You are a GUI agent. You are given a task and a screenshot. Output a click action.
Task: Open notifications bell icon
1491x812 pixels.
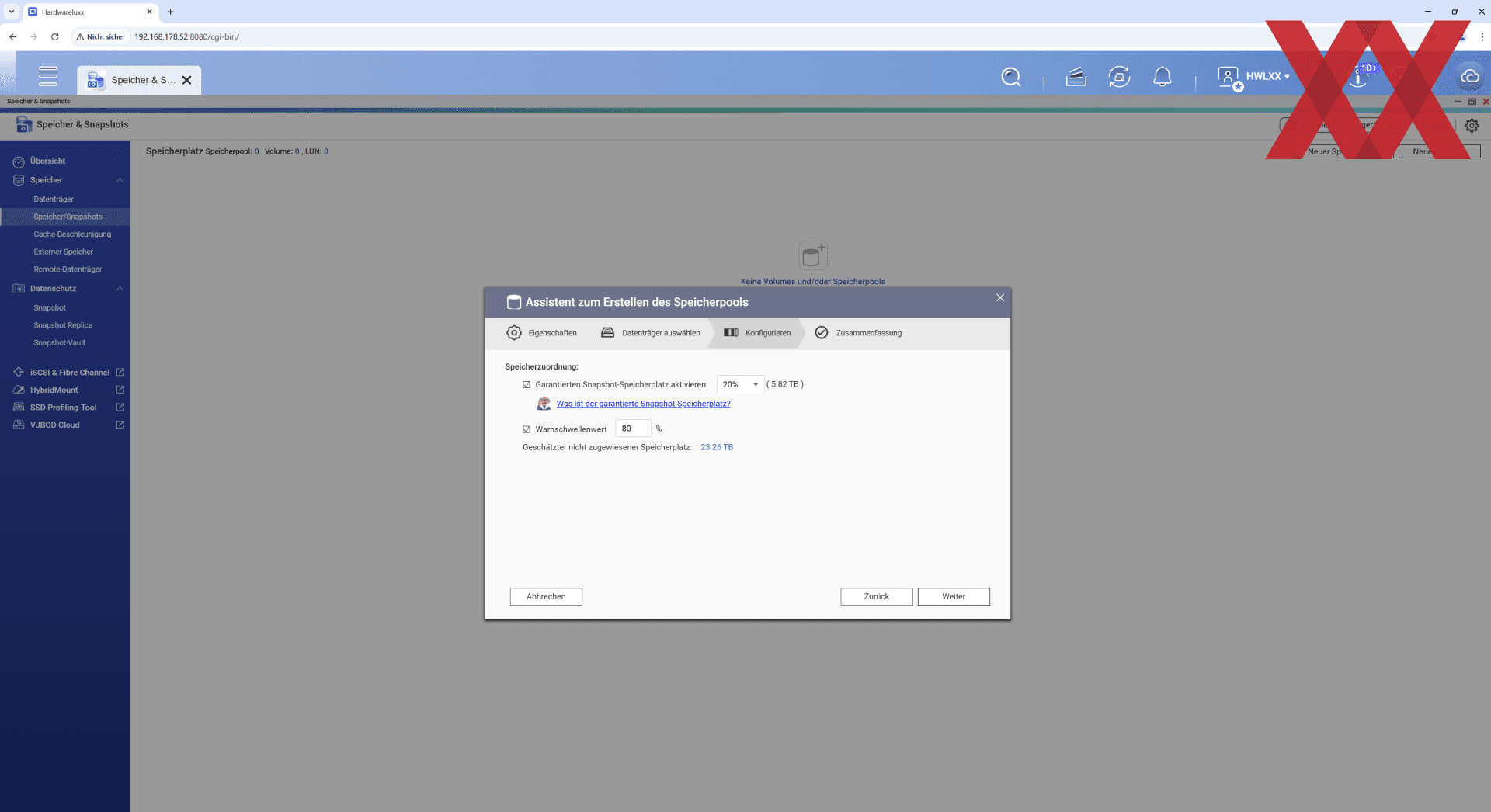(1162, 77)
